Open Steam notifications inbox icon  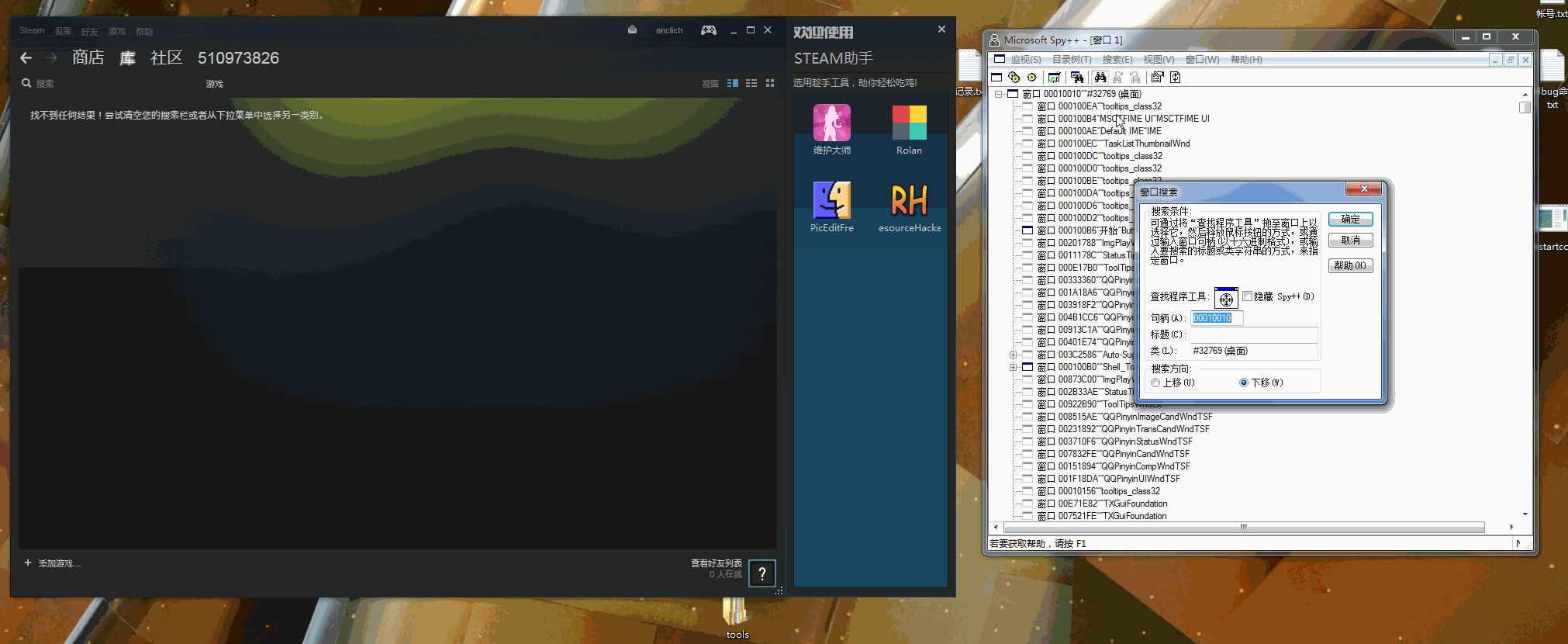(x=632, y=29)
